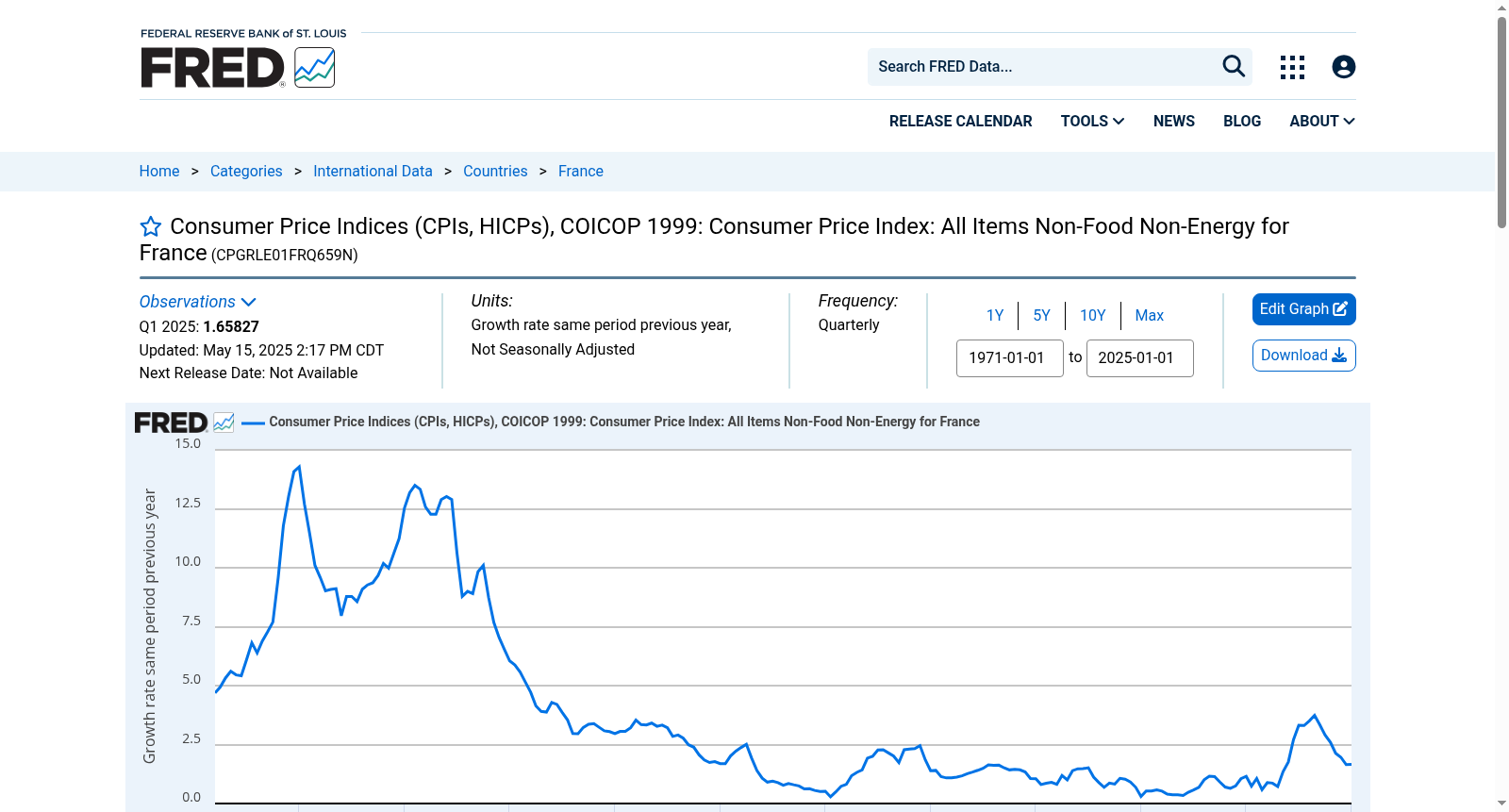Click the Download arrow icon

pyautogui.click(x=1339, y=356)
